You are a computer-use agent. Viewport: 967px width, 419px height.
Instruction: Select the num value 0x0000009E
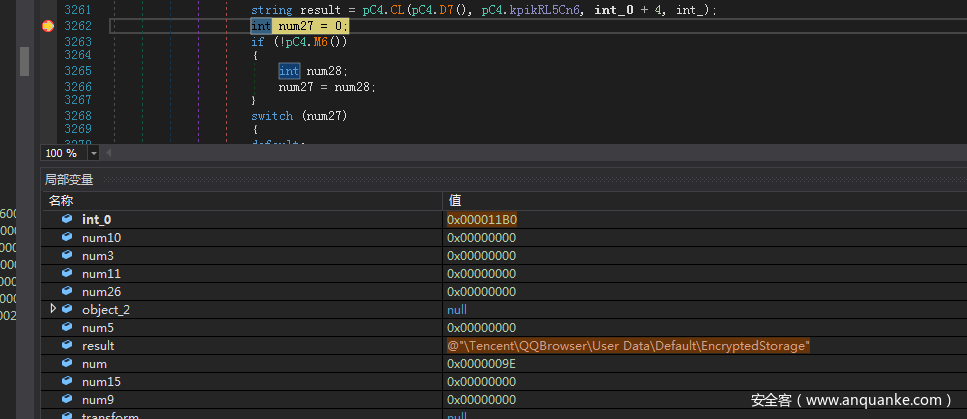(482, 364)
